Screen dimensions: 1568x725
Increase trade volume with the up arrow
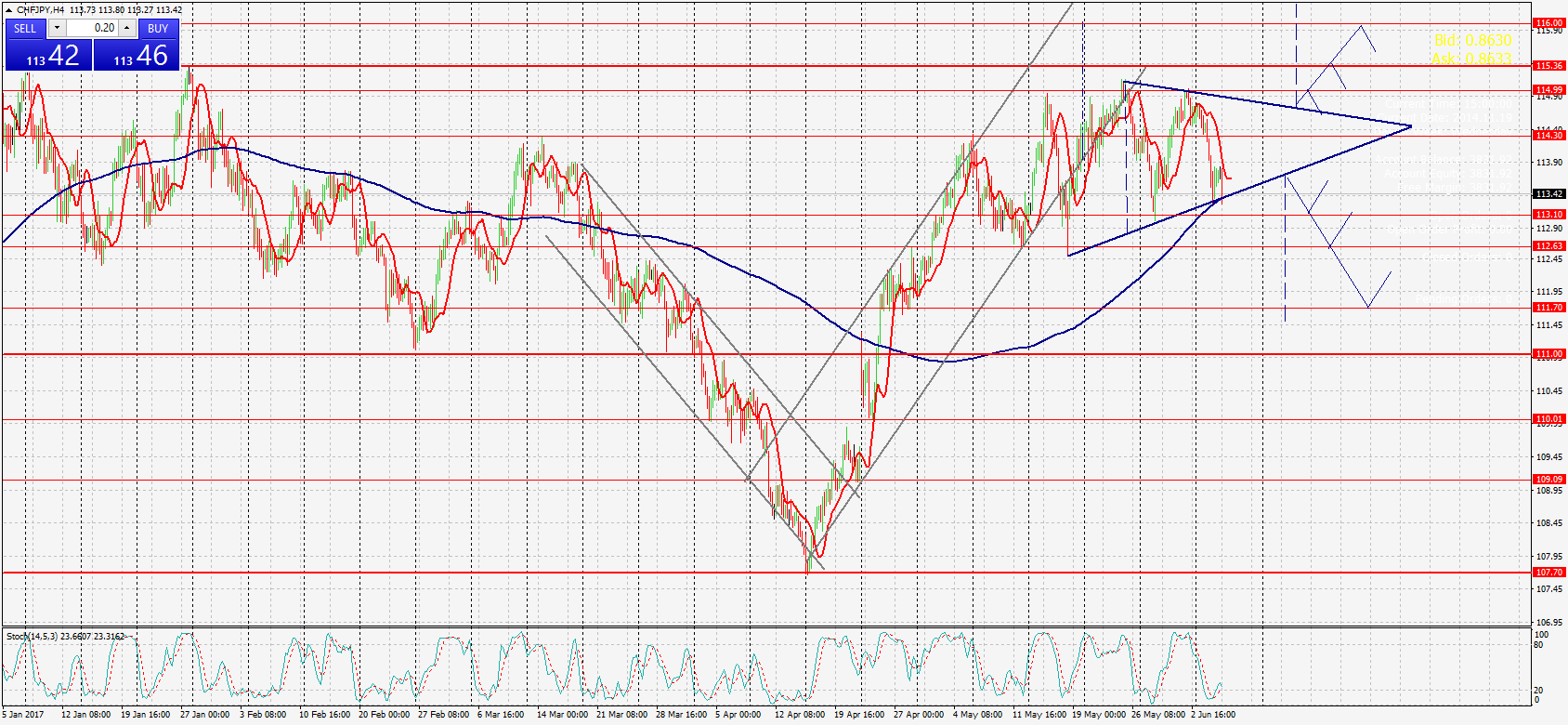tap(127, 29)
